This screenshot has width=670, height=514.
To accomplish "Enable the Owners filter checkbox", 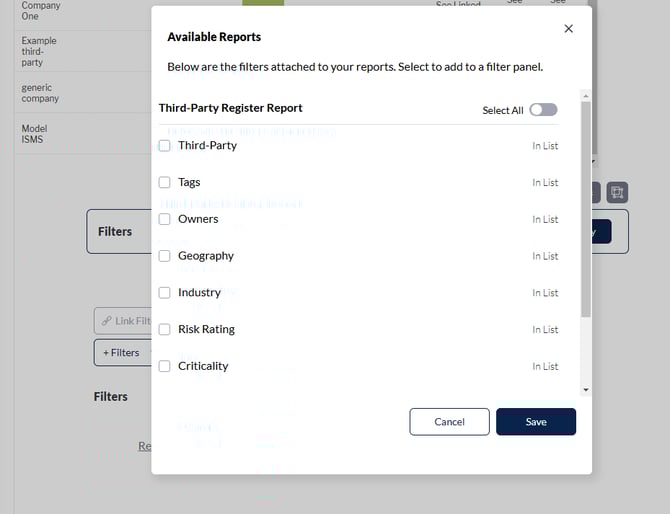I will point(165,219).
